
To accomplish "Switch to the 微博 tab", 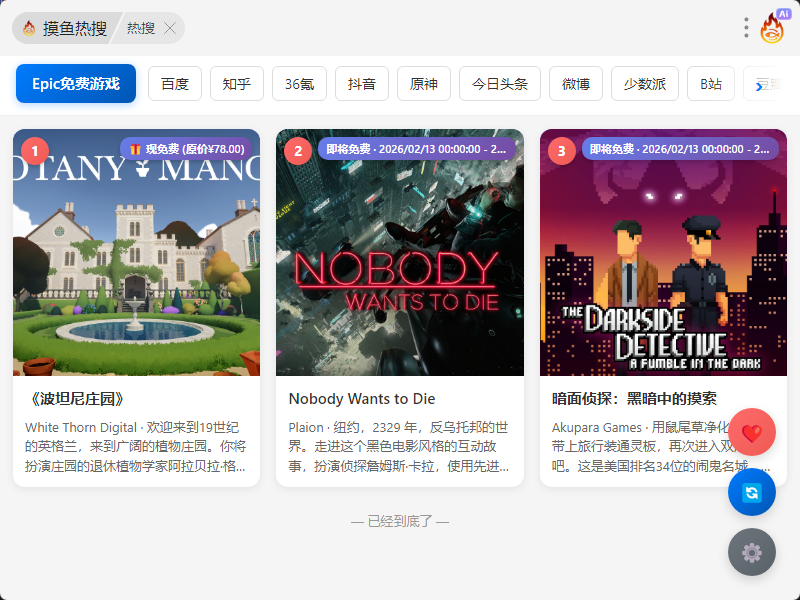I will click(576, 84).
